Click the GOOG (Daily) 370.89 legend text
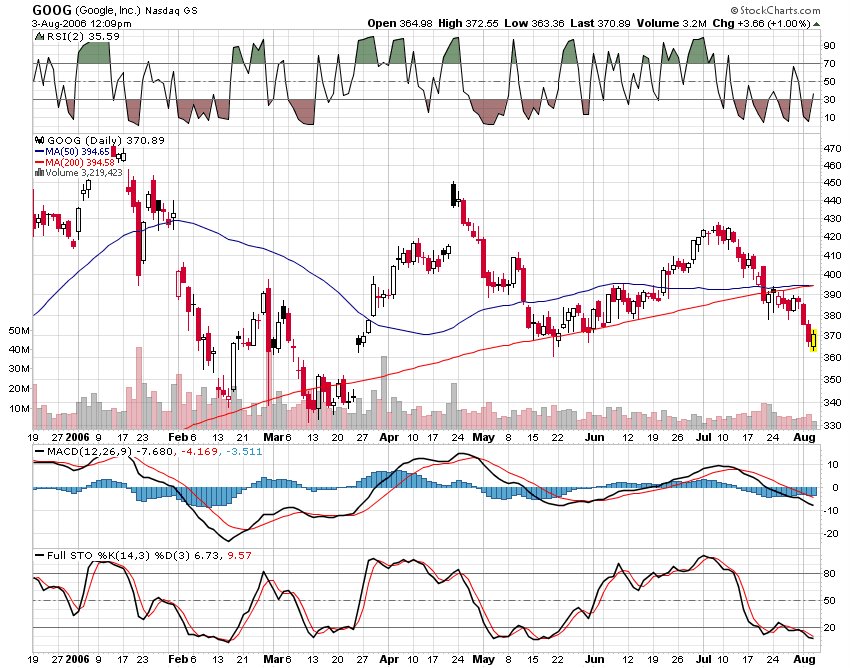The image size is (850, 668). [106, 140]
